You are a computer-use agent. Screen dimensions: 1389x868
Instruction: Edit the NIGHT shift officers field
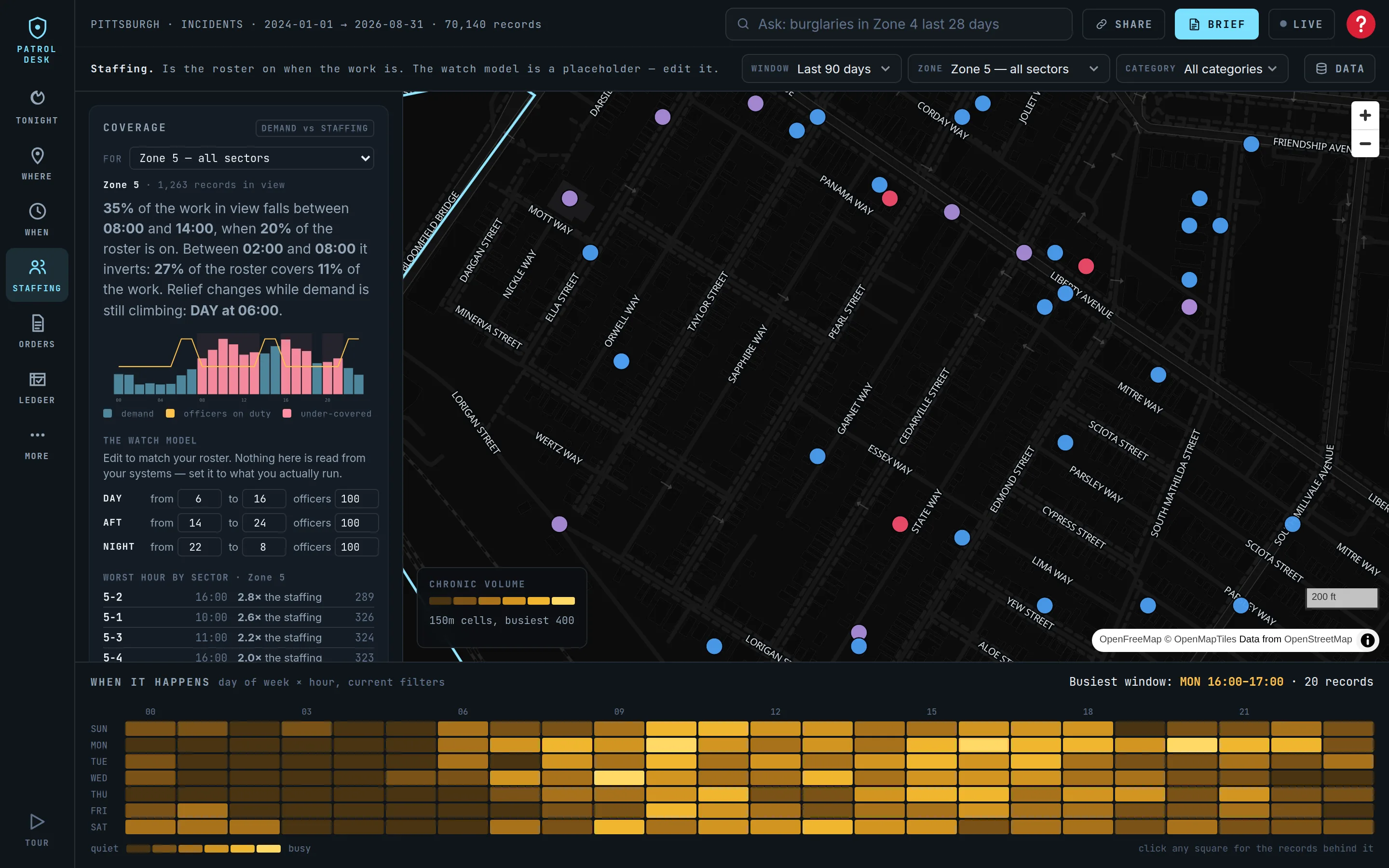pos(356,547)
